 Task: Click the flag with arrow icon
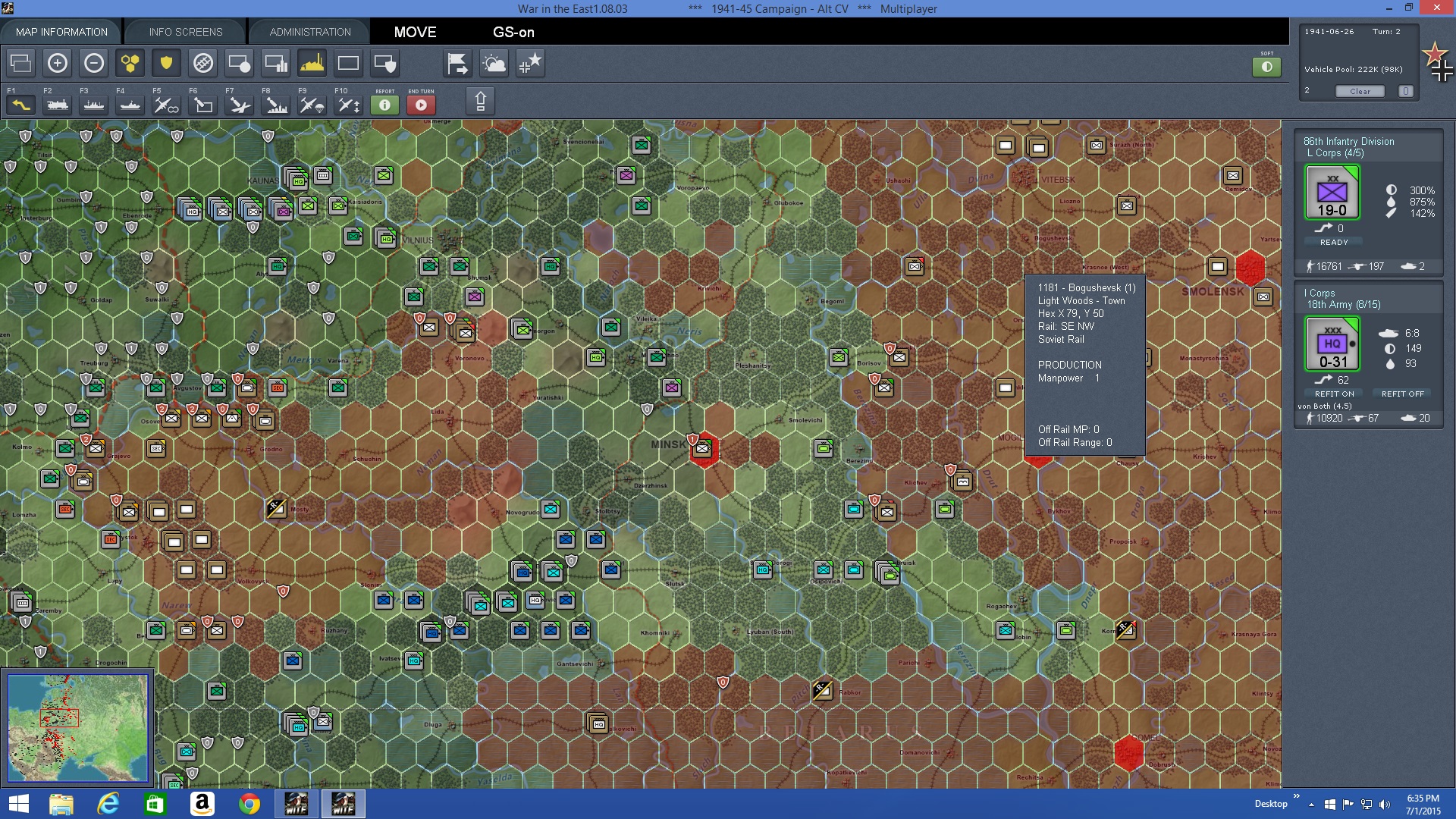pyautogui.click(x=457, y=63)
